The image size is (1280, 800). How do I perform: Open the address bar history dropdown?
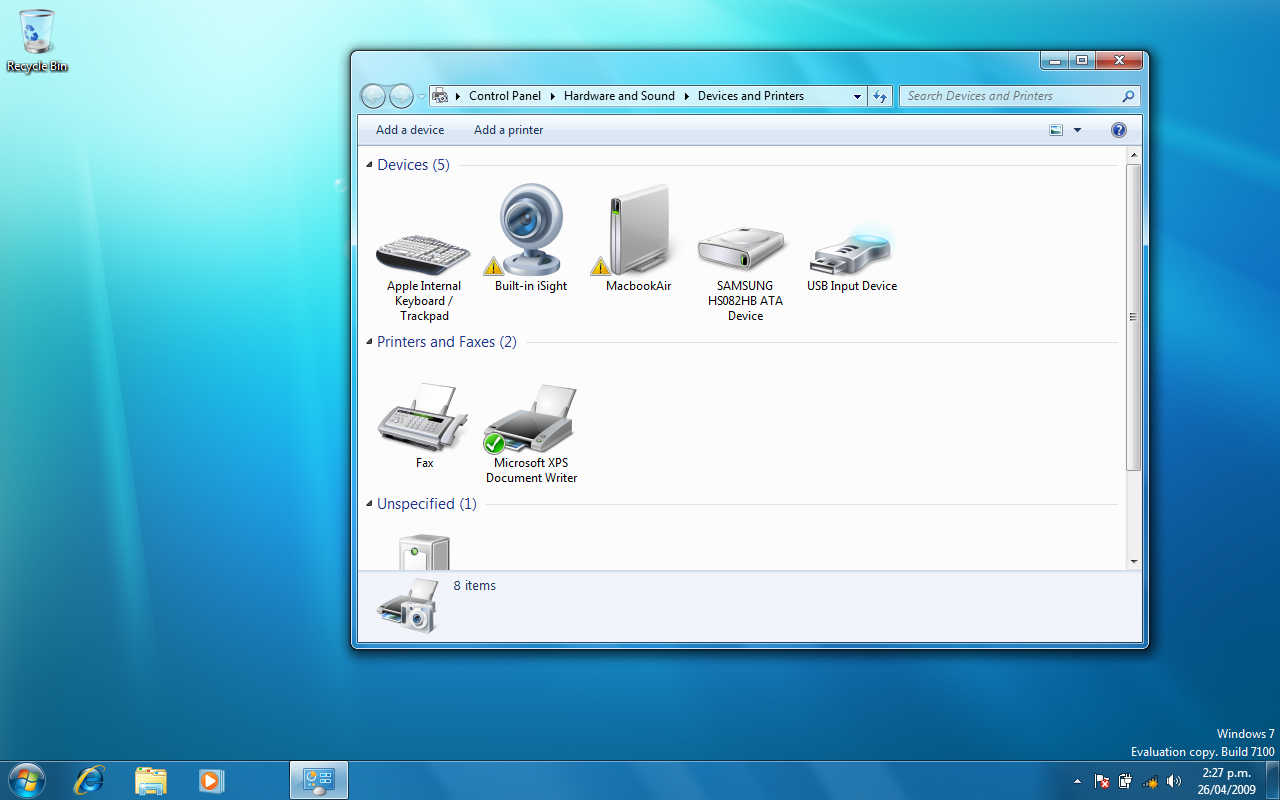coord(857,96)
